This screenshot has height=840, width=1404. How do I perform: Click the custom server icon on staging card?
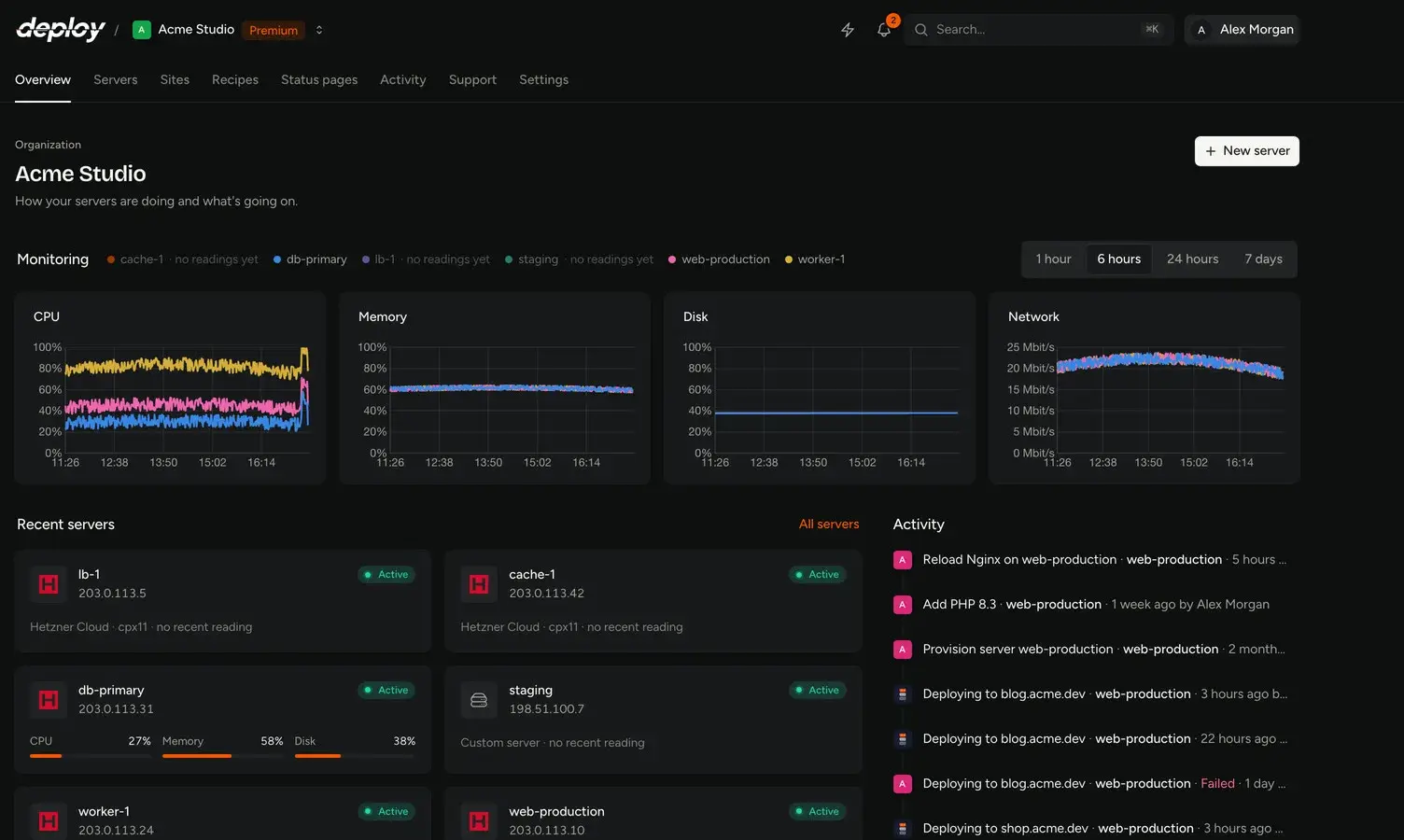pos(479,700)
